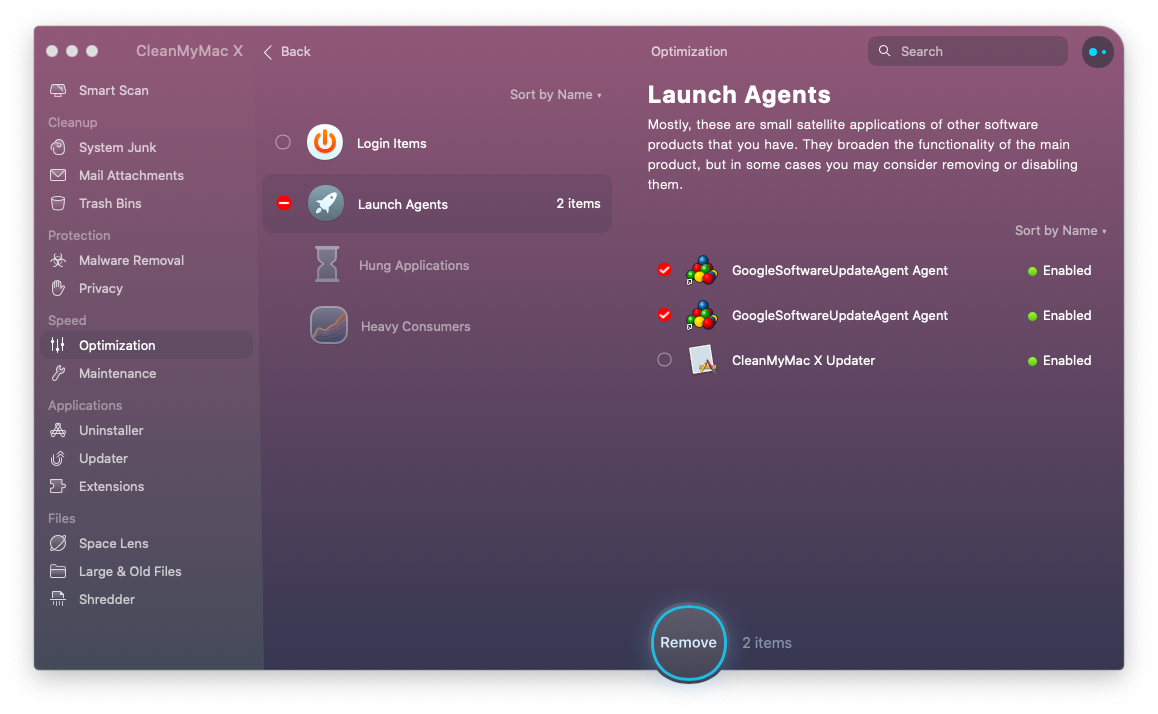Open Trash Bins section
The image size is (1158, 714).
(110, 203)
